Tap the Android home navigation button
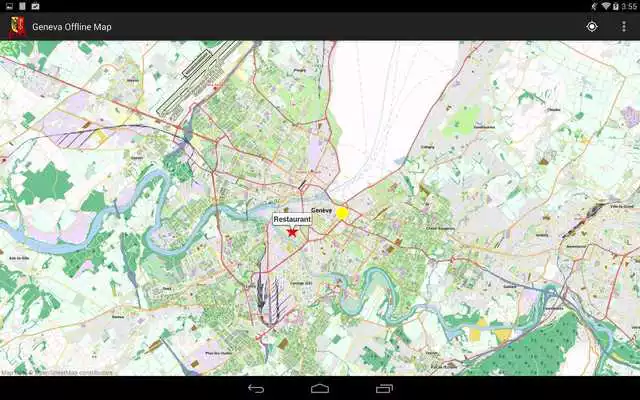640x400 pixels. [320, 389]
